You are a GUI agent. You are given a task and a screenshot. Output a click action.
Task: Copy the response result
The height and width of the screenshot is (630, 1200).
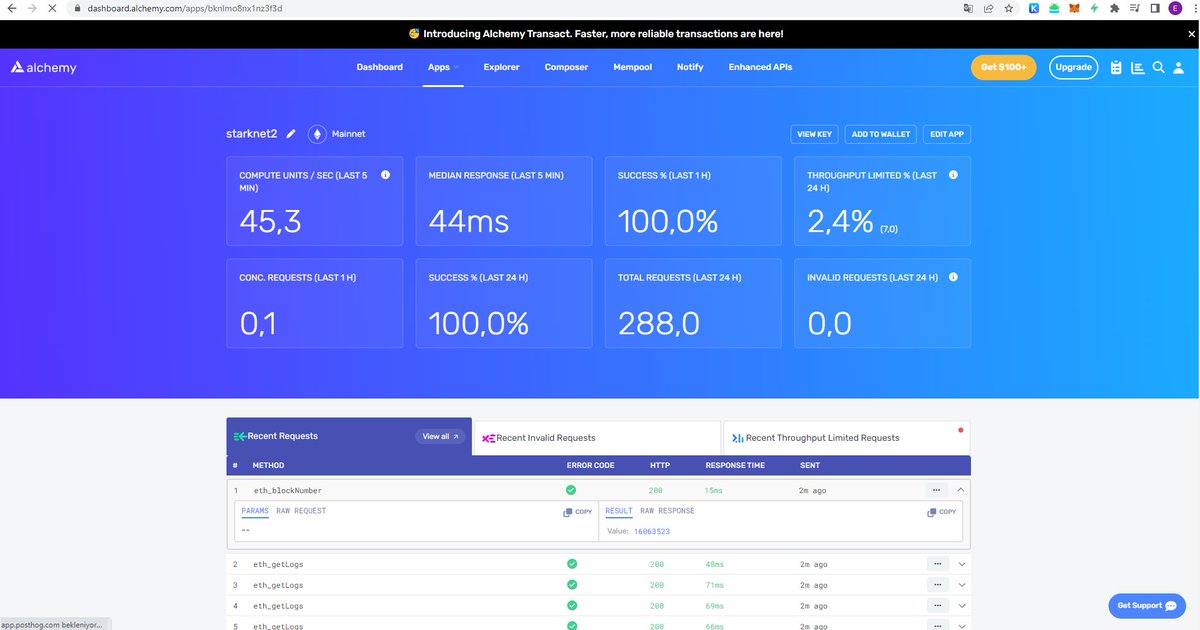pos(941,512)
